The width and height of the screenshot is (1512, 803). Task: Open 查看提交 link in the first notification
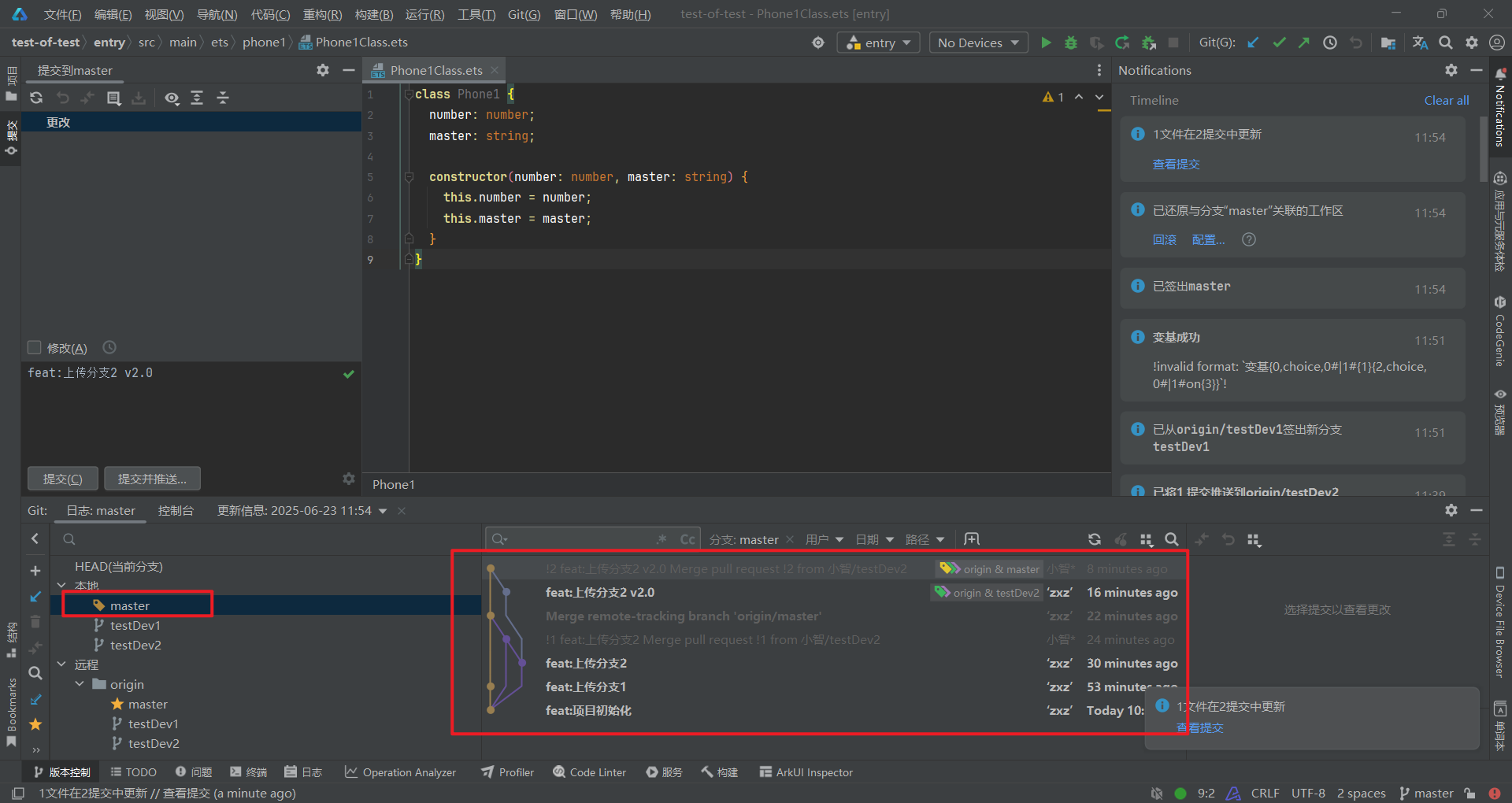pyautogui.click(x=1177, y=164)
